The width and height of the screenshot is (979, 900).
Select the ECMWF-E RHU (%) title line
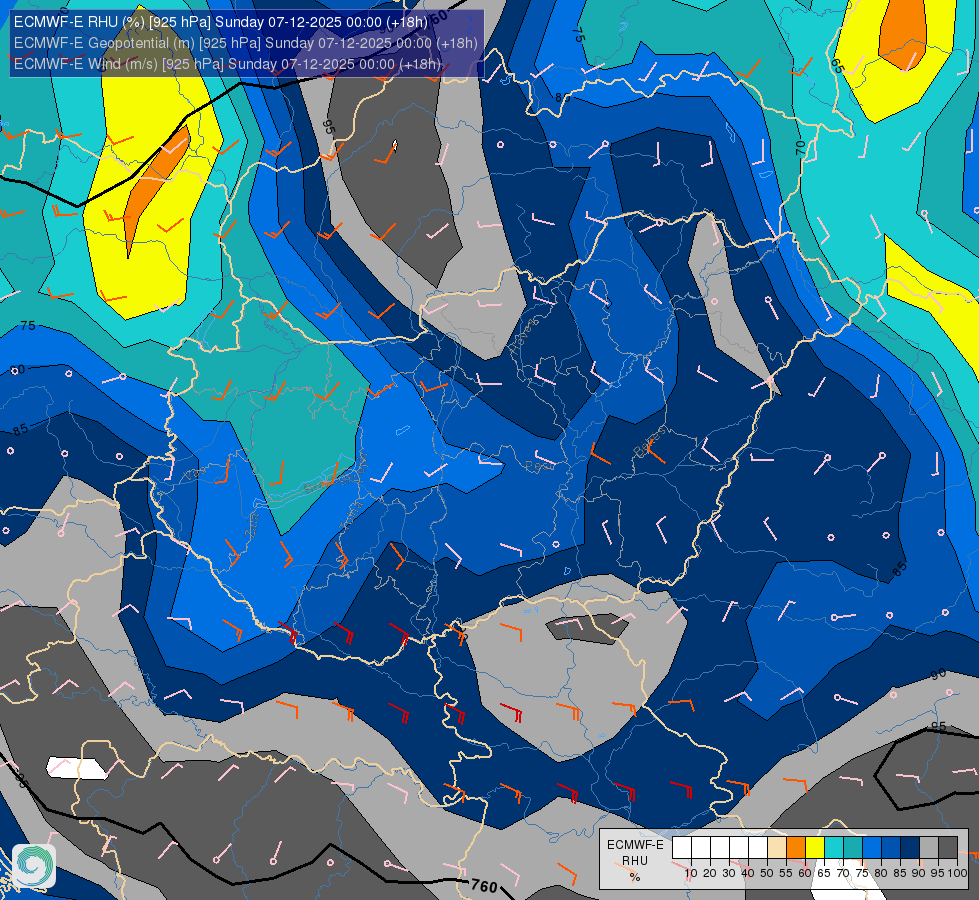point(221,22)
